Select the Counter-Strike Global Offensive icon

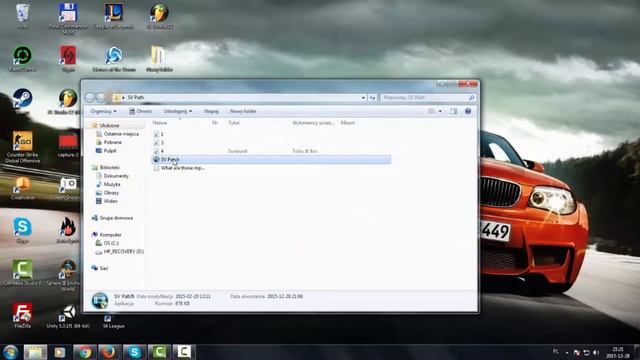click(x=22, y=147)
